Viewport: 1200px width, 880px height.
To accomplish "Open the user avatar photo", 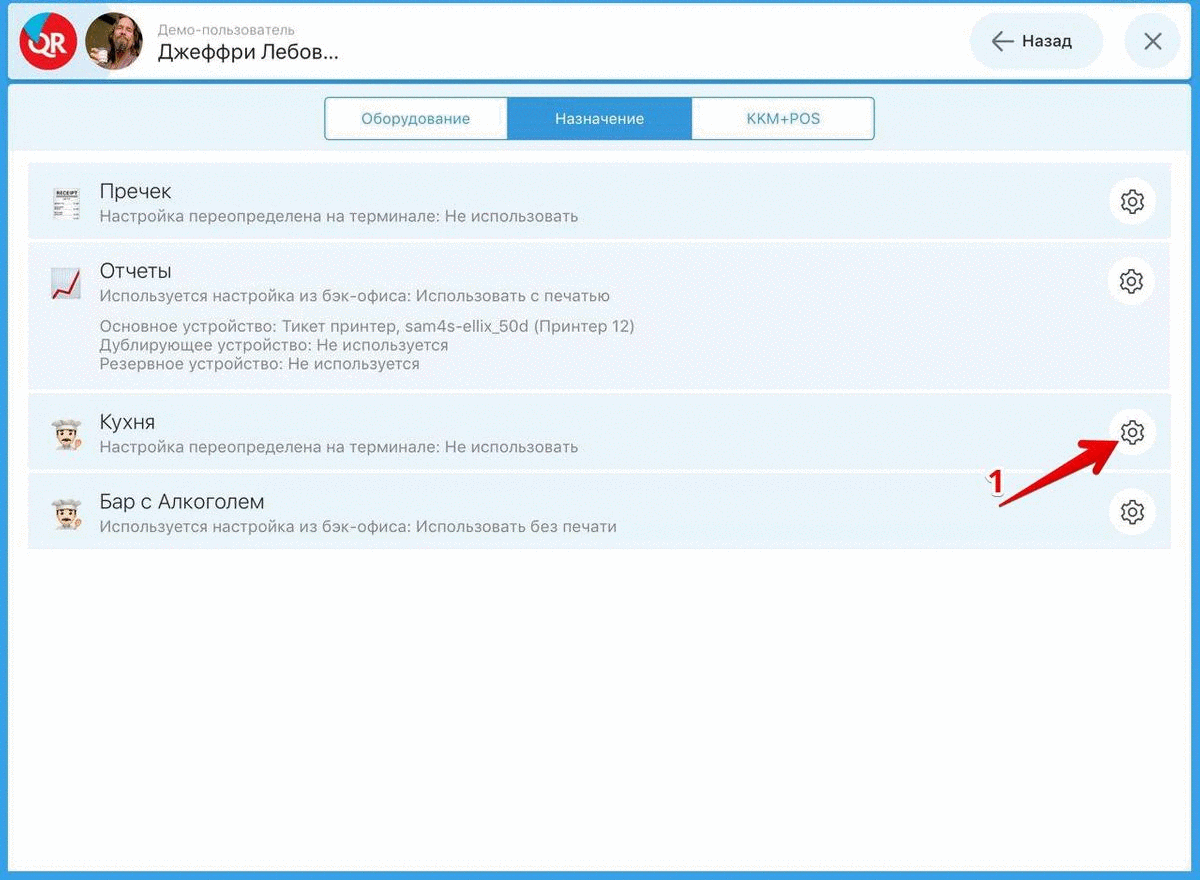I will point(113,42).
